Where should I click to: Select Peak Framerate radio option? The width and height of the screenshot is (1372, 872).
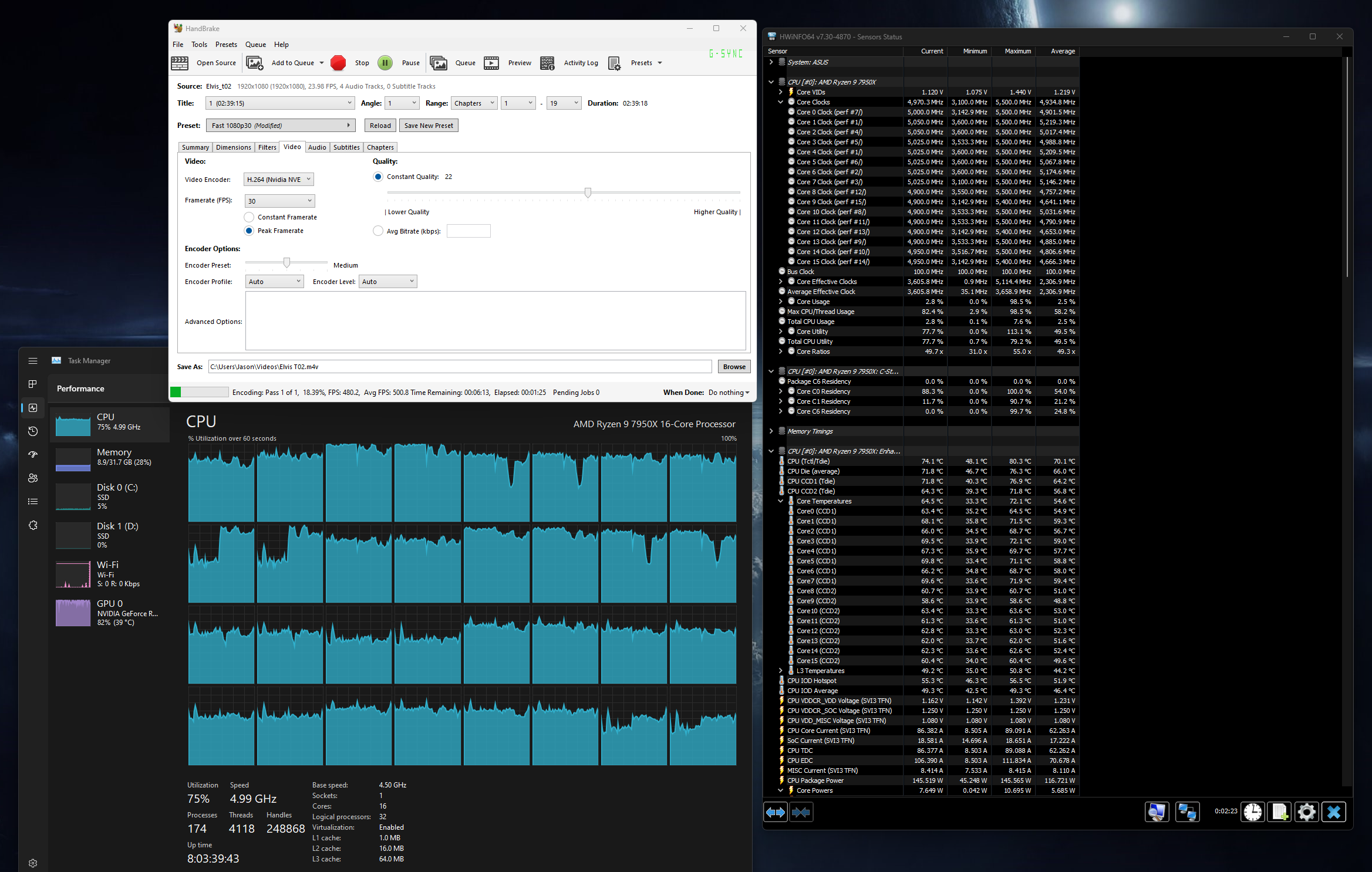coord(249,231)
